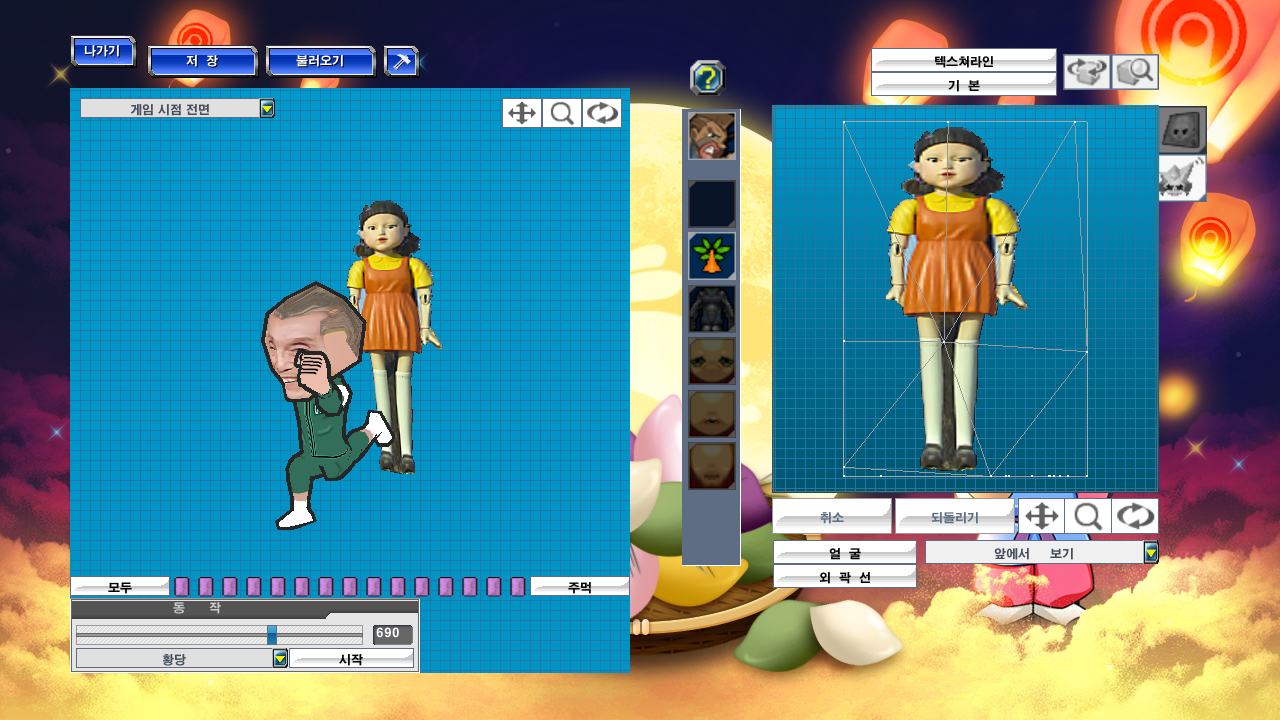Click the 모두 button on the frame bar
The image size is (1280, 720).
click(120, 587)
